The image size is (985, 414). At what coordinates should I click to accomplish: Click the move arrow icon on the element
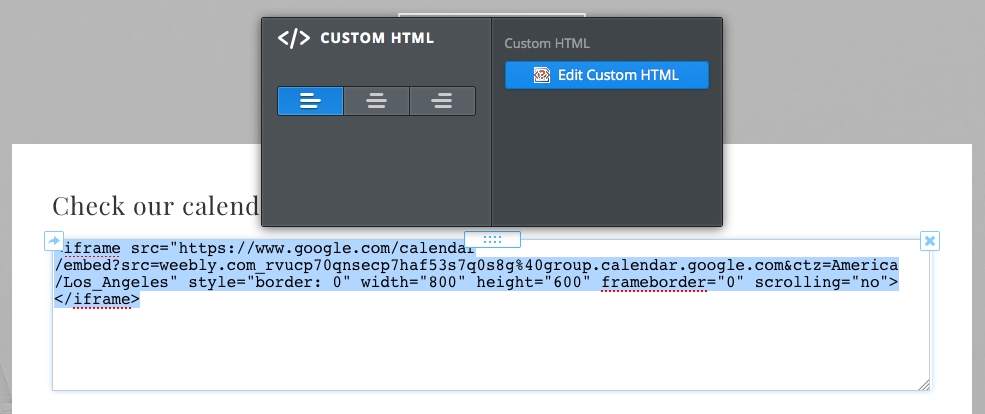[x=54, y=241]
